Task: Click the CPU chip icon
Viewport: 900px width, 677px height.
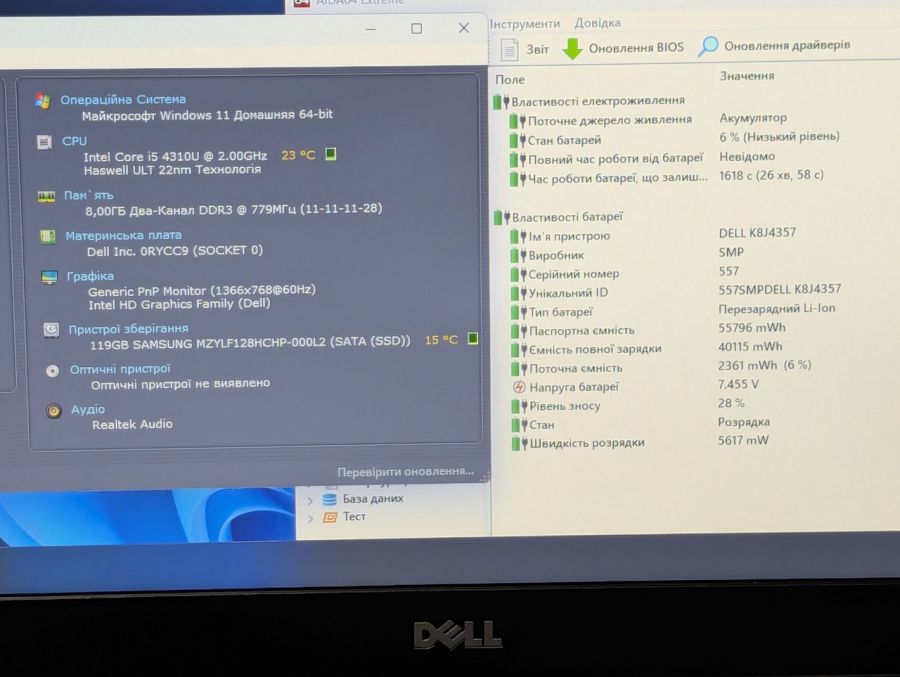Action: 44,141
